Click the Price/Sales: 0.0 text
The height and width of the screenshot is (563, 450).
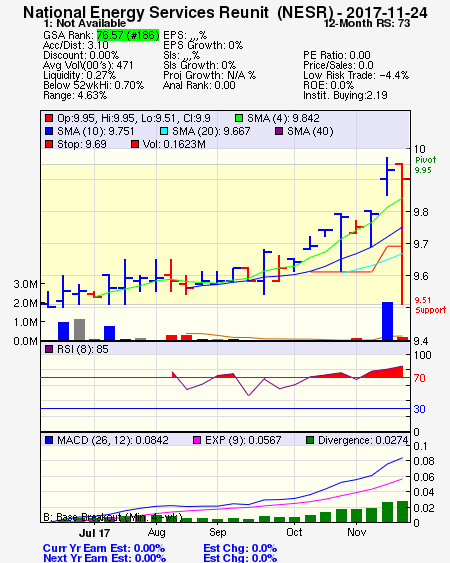coord(338,65)
